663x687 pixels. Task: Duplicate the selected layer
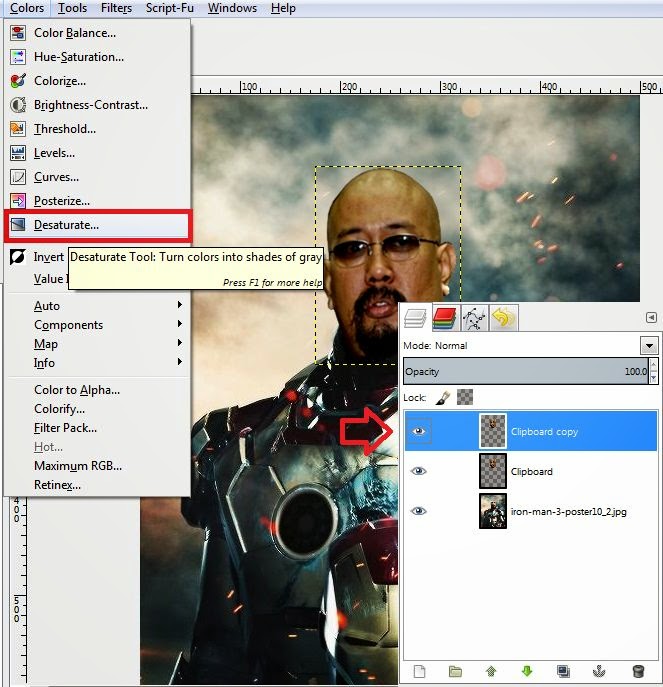(563, 671)
